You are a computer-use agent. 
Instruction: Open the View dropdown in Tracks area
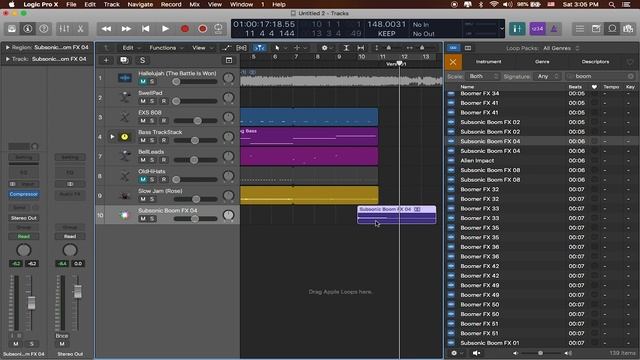tap(202, 48)
